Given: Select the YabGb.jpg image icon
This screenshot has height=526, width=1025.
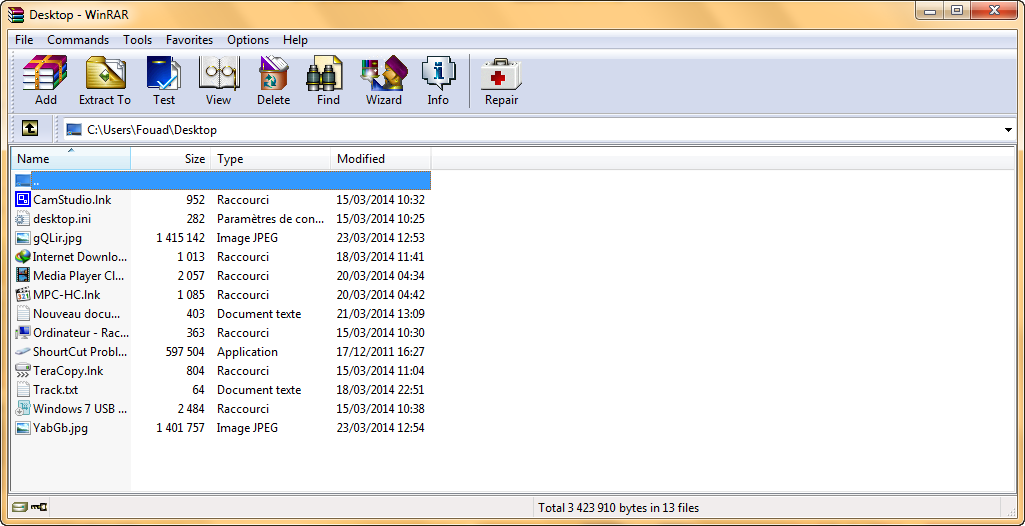Looking at the screenshot, I should [x=23, y=428].
